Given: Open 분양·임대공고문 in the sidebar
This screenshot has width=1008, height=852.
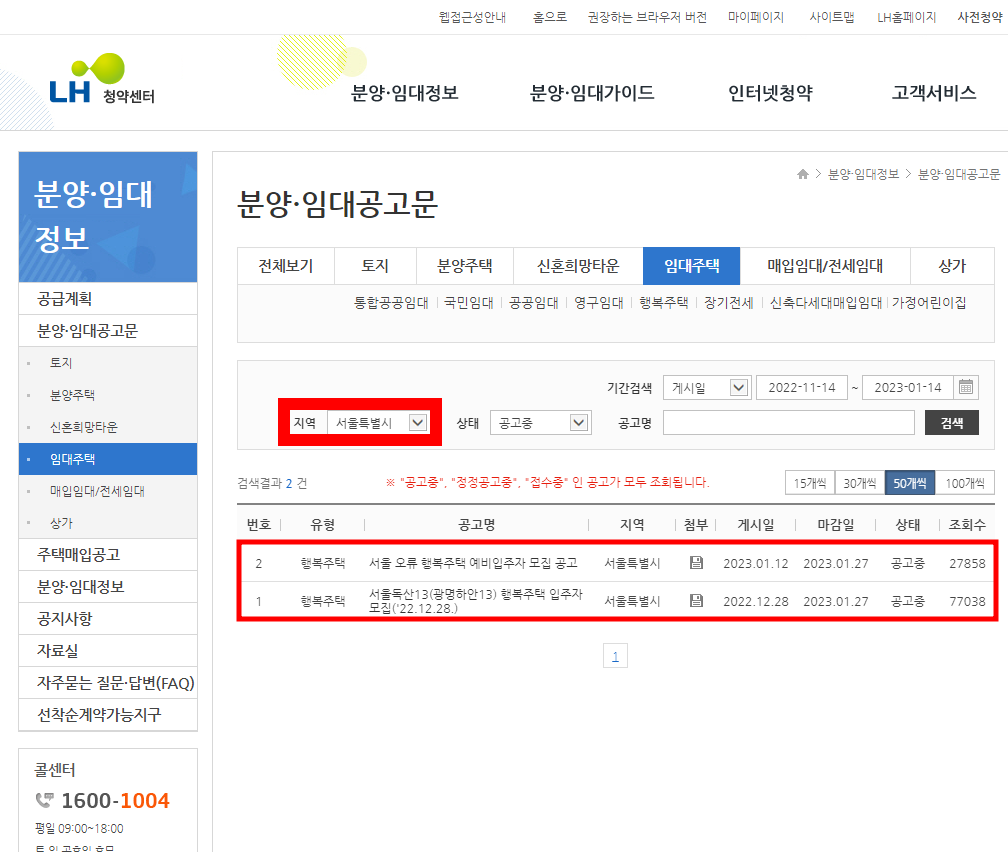Looking at the screenshot, I should (108, 331).
